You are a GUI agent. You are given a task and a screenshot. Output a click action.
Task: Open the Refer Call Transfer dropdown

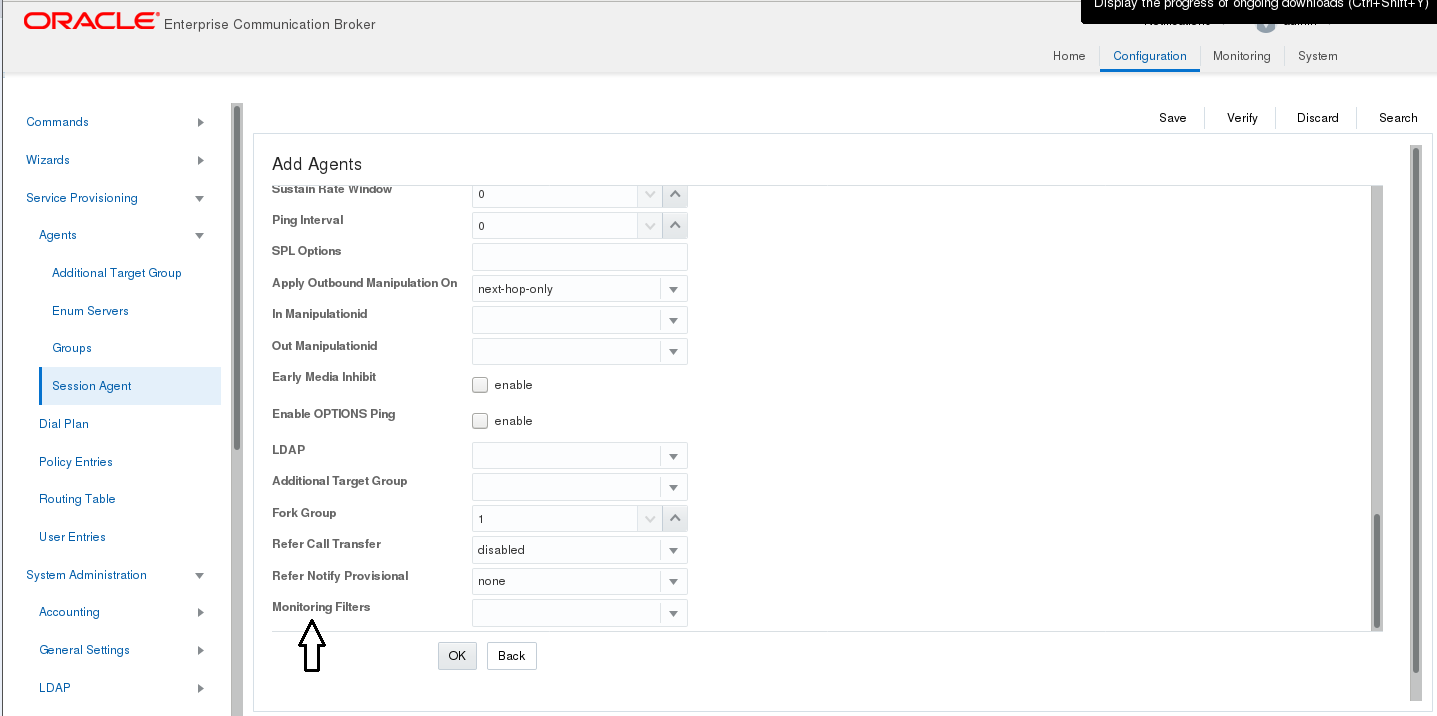[674, 550]
